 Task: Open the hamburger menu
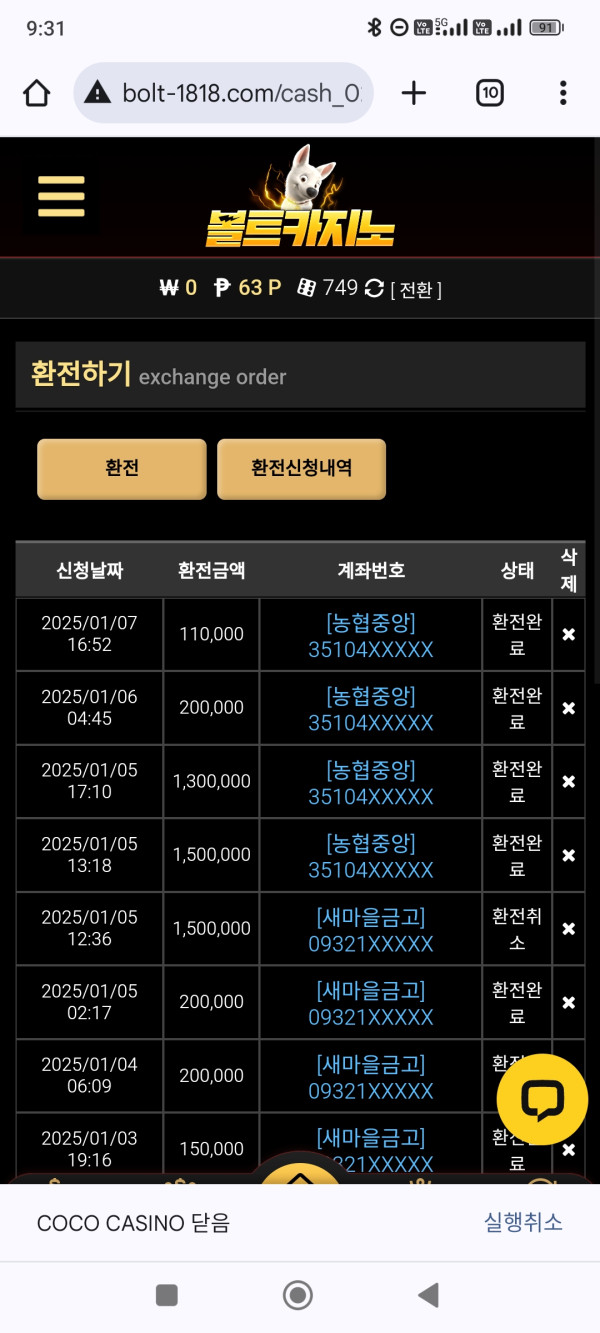(x=61, y=197)
